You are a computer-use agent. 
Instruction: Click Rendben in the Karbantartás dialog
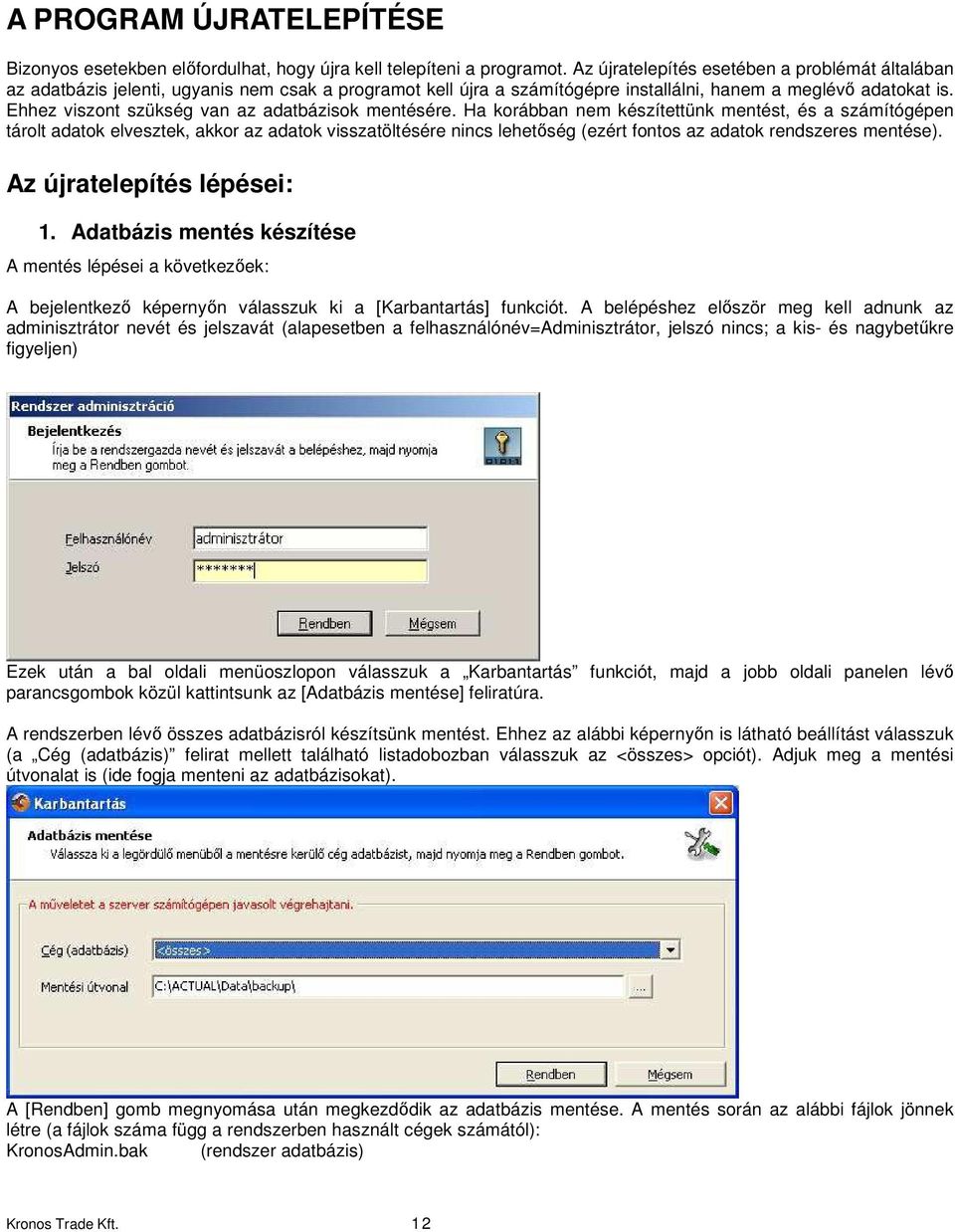(550, 1074)
